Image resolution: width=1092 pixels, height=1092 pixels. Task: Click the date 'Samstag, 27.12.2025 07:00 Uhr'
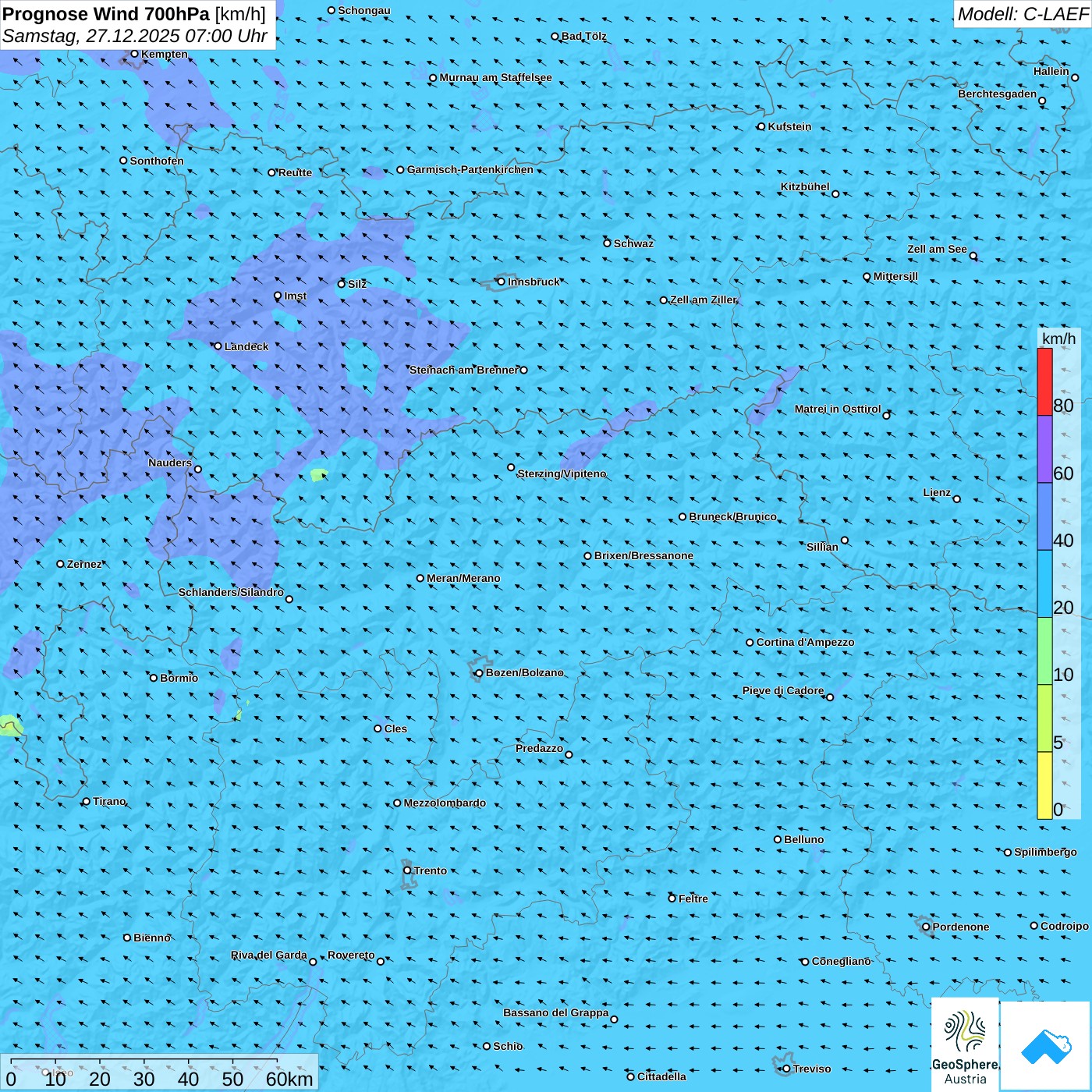(x=135, y=36)
